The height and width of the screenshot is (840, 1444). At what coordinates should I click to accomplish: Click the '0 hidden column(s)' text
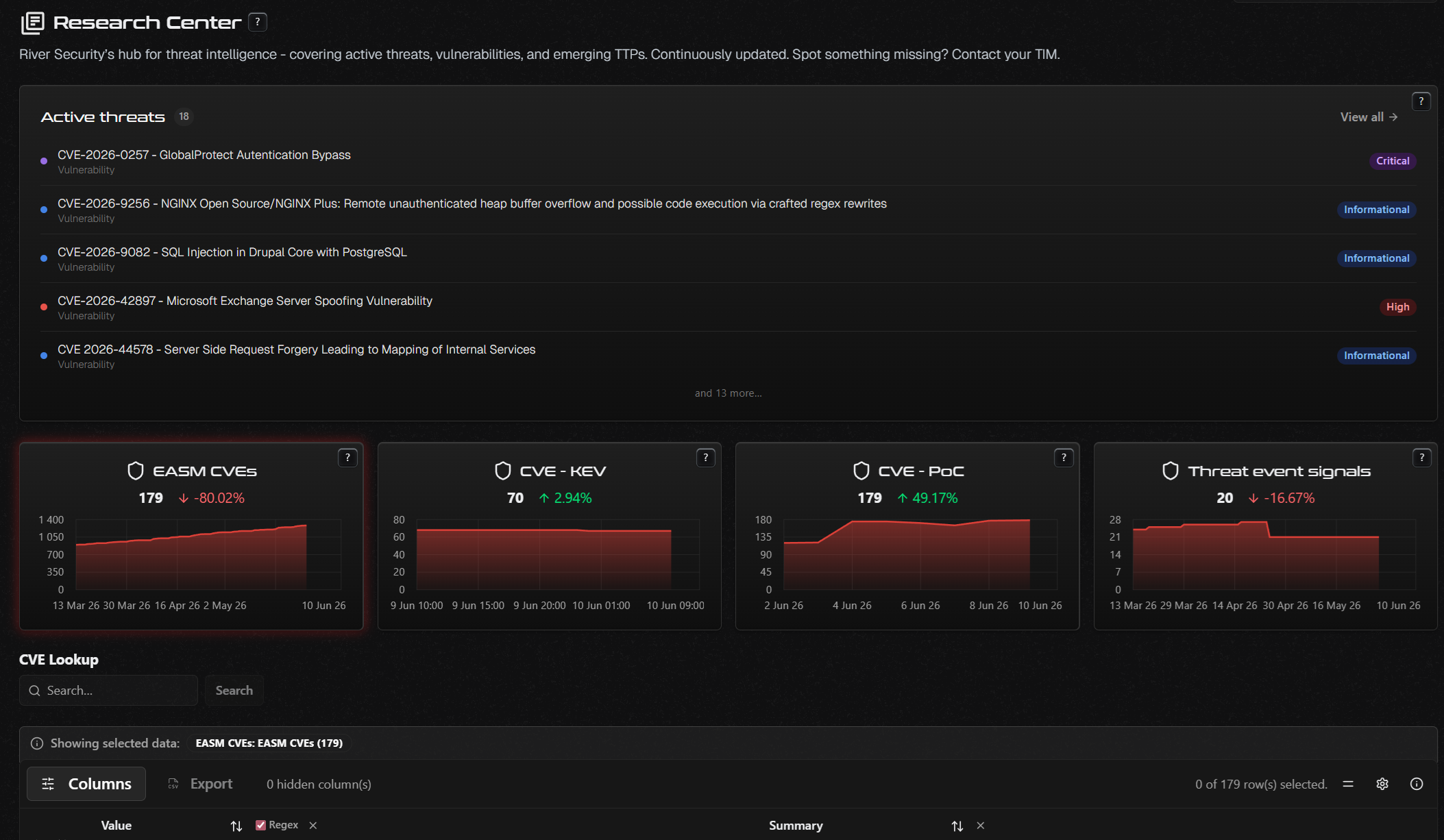tap(319, 785)
